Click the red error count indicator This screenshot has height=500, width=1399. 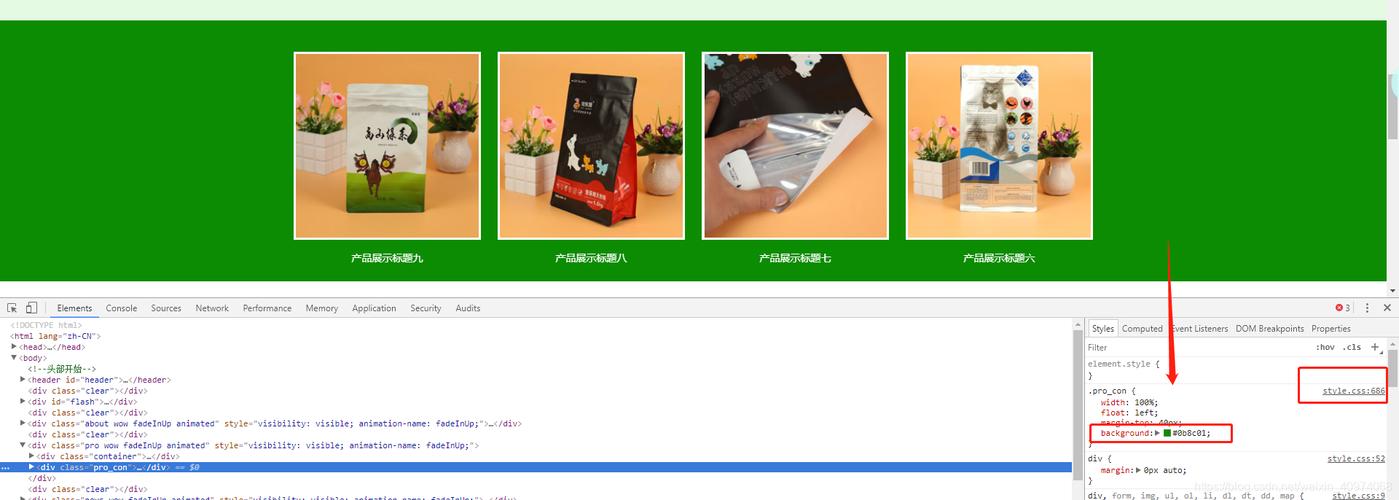tap(1342, 308)
